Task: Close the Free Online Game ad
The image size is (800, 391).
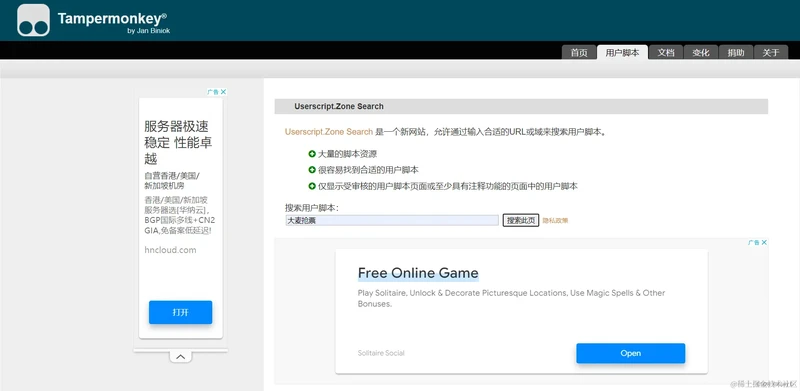Action: point(764,242)
